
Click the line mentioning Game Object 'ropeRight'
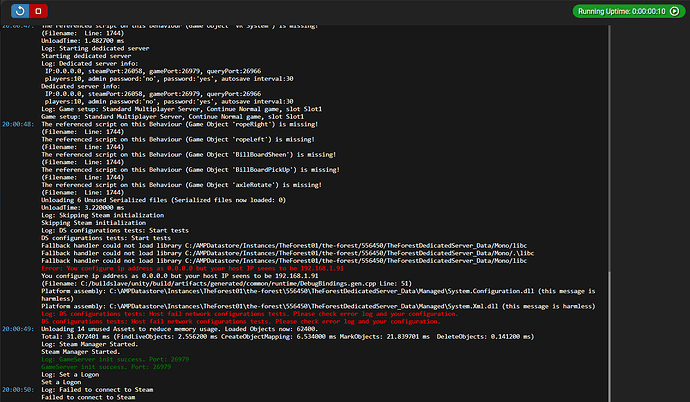180,124
